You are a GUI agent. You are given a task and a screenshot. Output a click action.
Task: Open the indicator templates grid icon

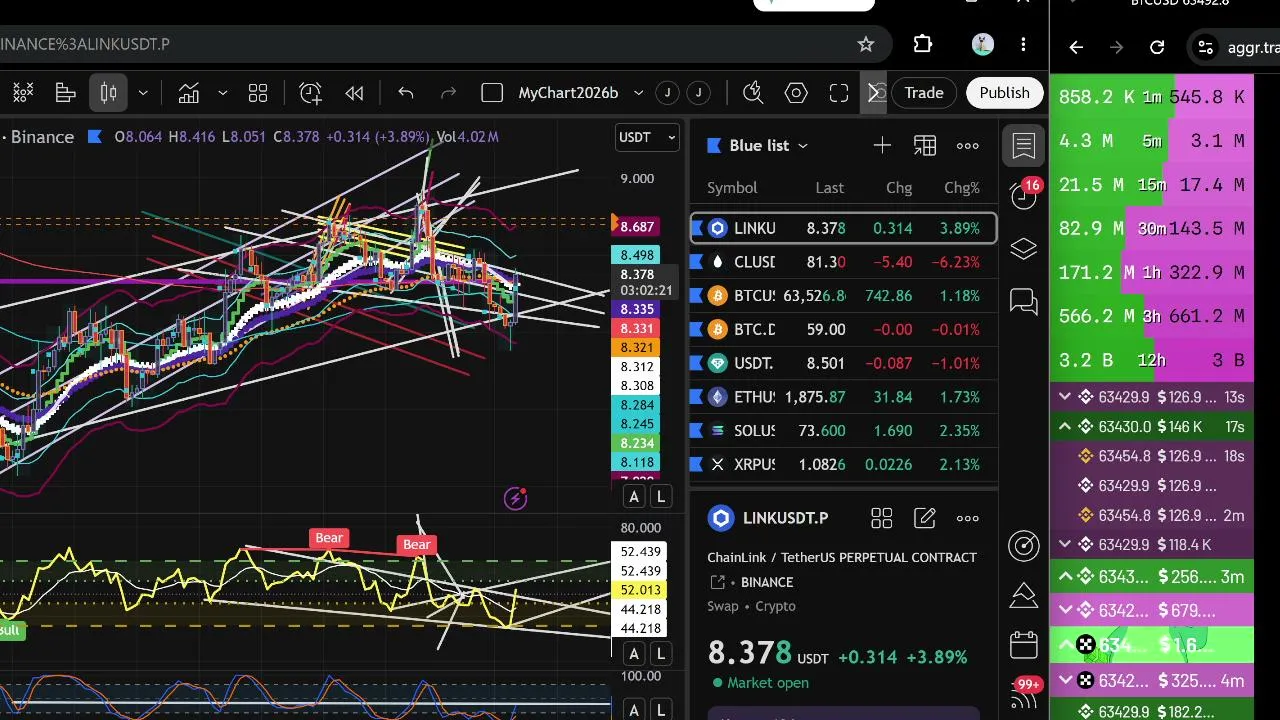tap(258, 93)
